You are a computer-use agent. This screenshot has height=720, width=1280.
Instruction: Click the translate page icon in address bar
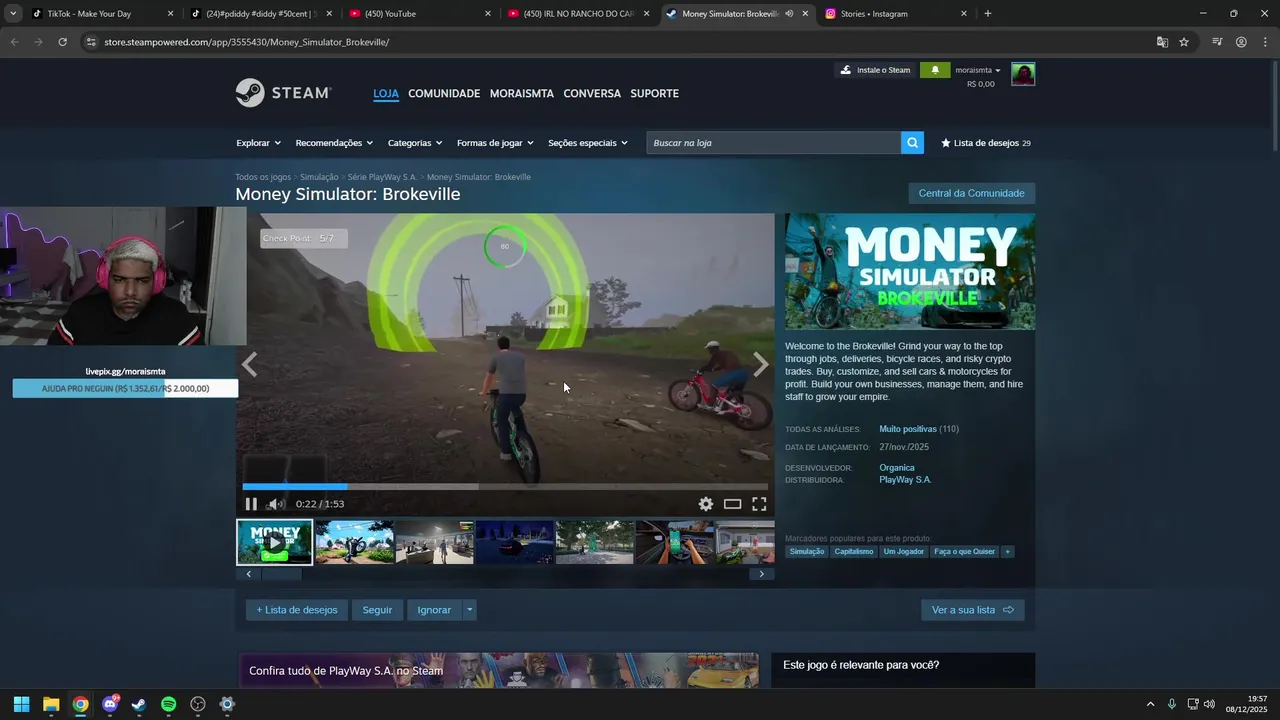1162,42
